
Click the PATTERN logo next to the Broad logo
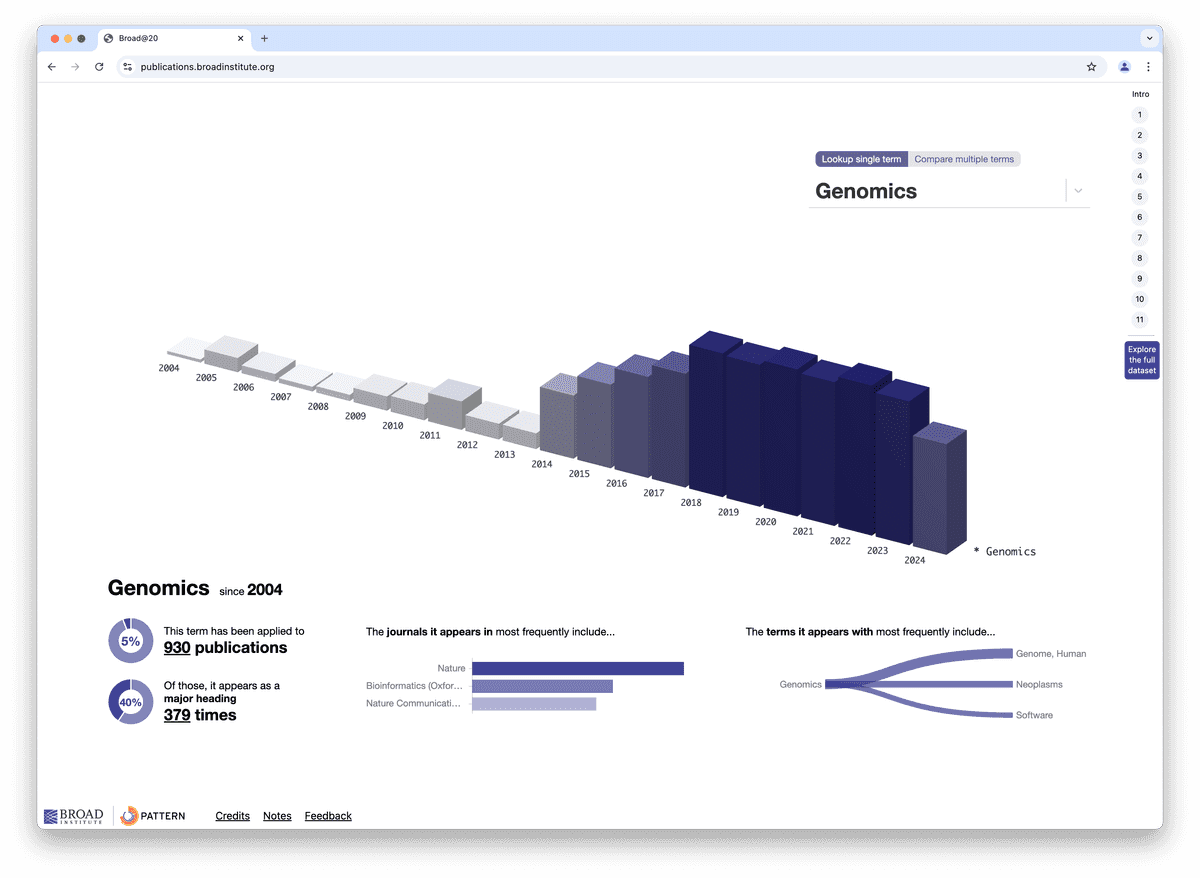(x=152, y=816)
